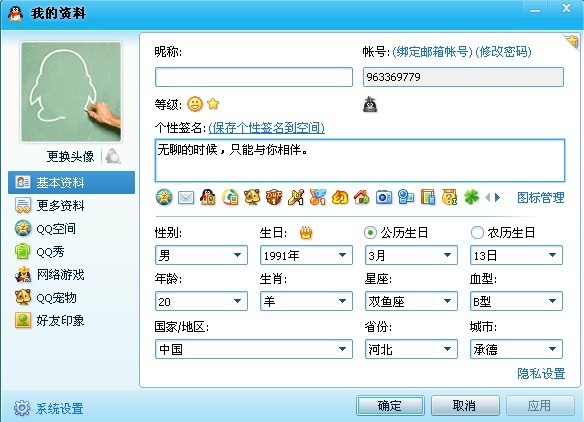Open the 省份 dropdown showing 河北
584x422 pixels.
[411, 349]
